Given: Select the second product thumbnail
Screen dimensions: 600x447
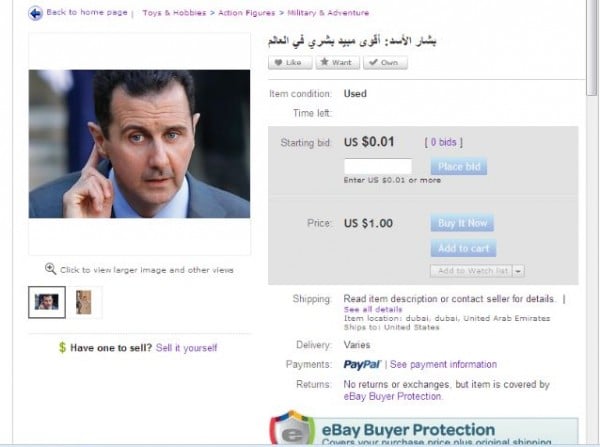Looking at the screenshot, I should click(84, 302).
